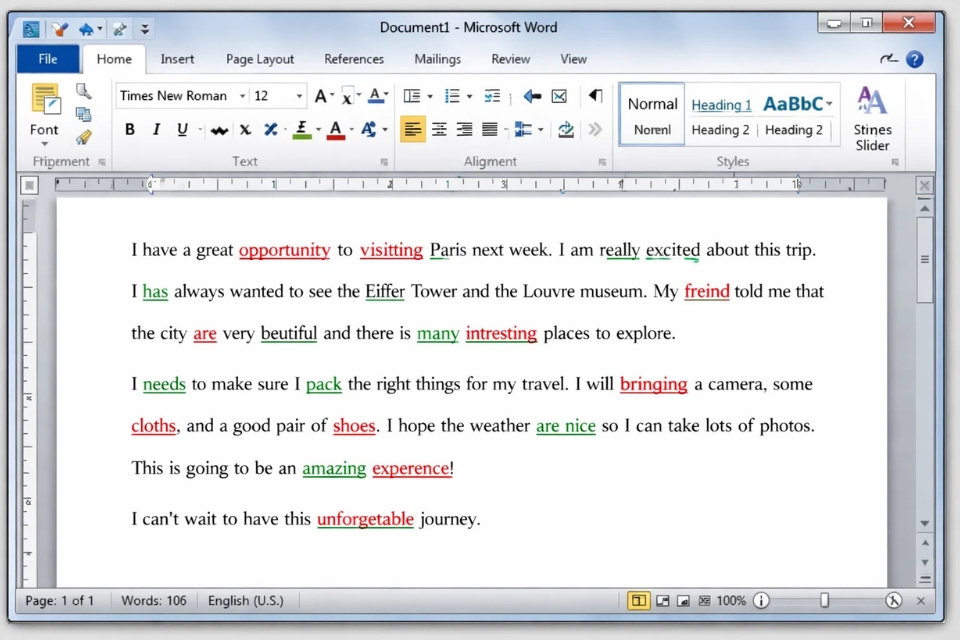Open the font size dropdown
Image resolution: width=960 pixels, height=640 pixels.
[x=299, y=96]
